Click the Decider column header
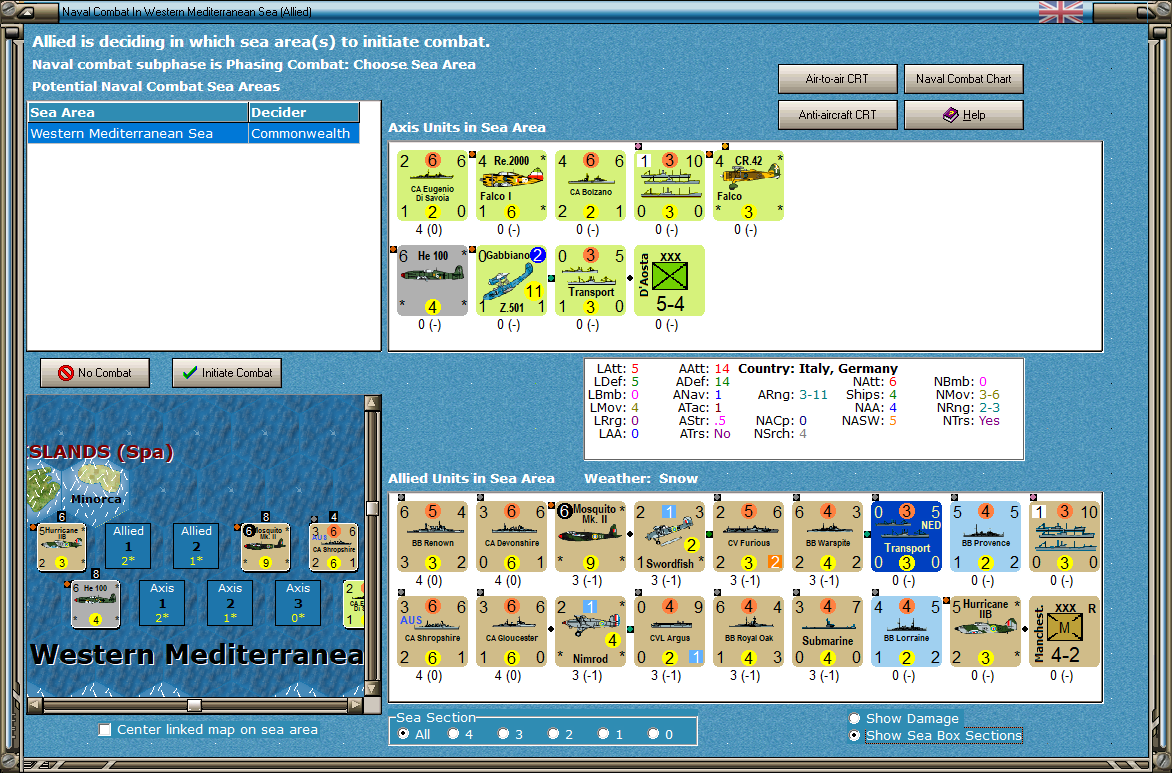Image resolution: width=1172 pixels, height=773 pixels. 304,112
